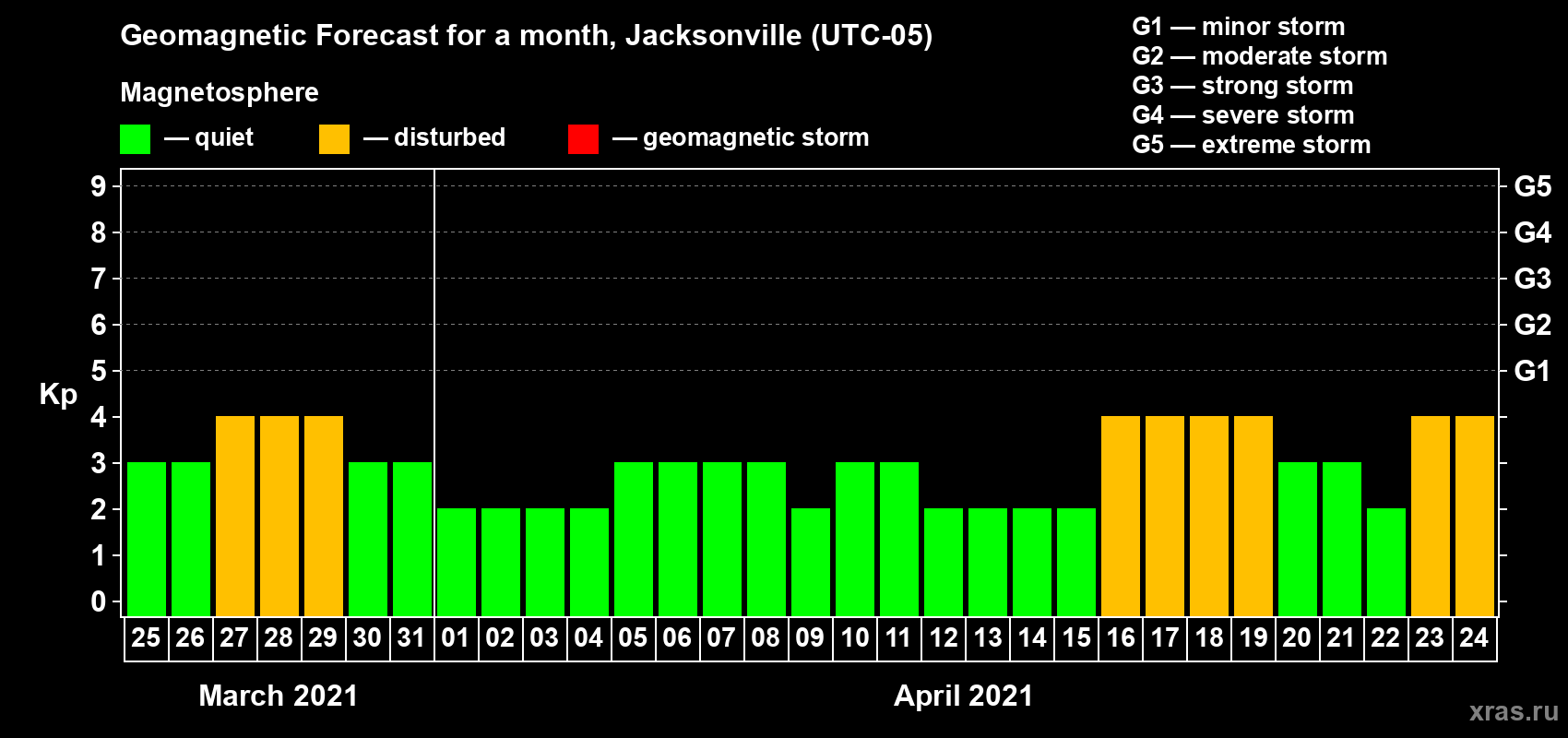Click the date label 21
Image resolution: width=1568 pixels, height=738 pixels.
pos(1340,637)
